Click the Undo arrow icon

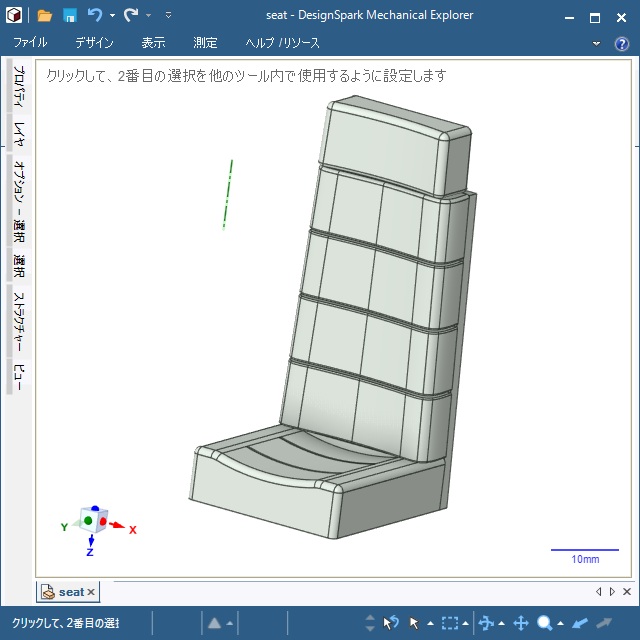[x=95, y=15]
